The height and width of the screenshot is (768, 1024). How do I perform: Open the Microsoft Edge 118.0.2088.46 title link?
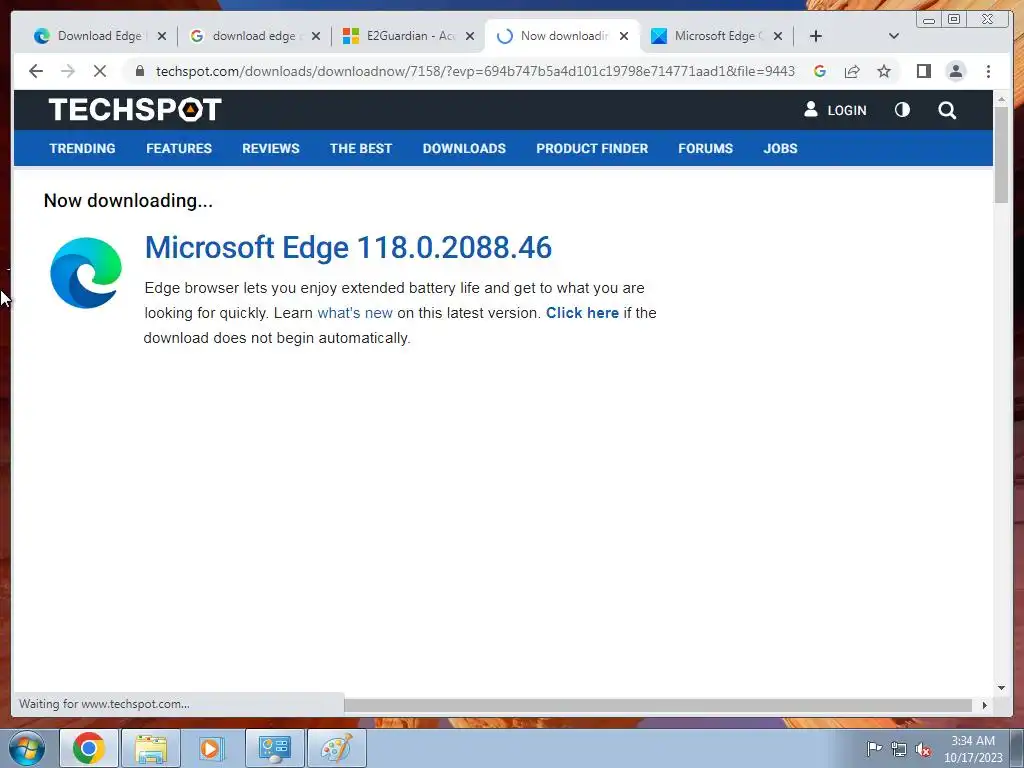(348, 248)
